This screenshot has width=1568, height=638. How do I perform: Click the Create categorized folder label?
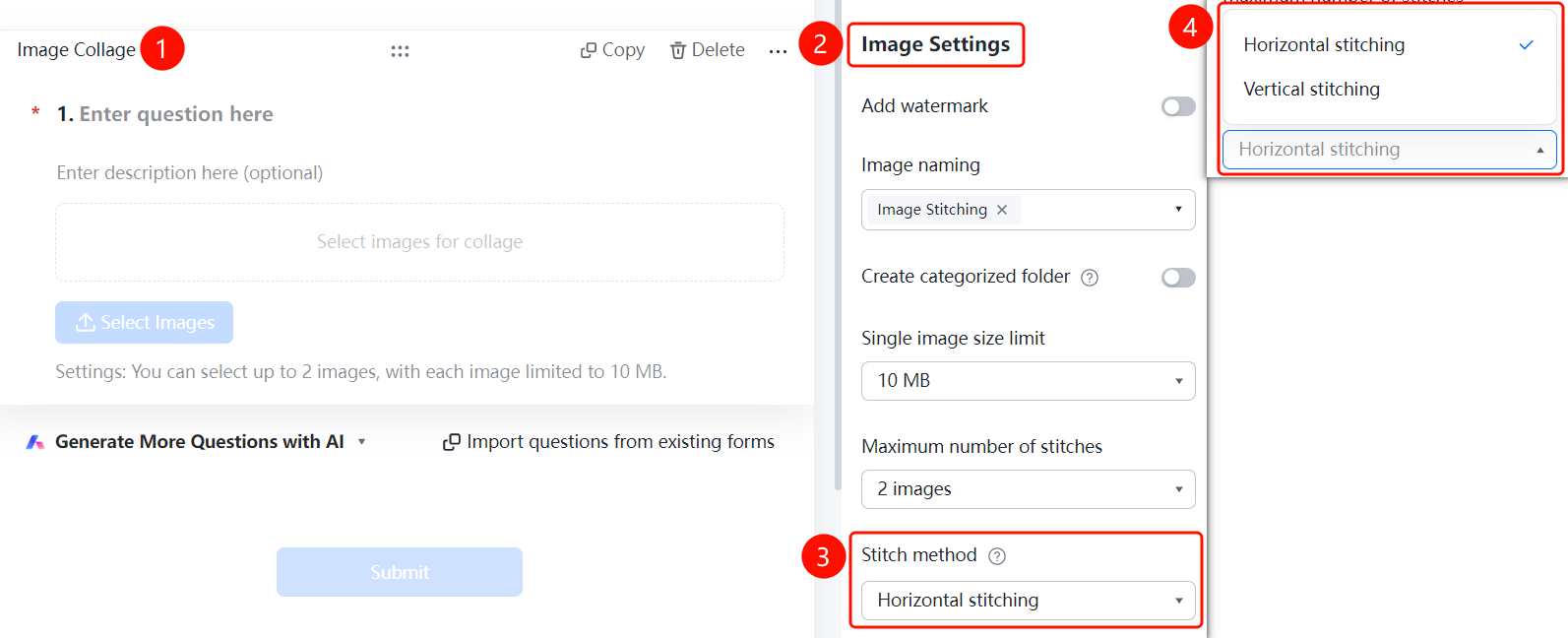[x=966, y=277]
